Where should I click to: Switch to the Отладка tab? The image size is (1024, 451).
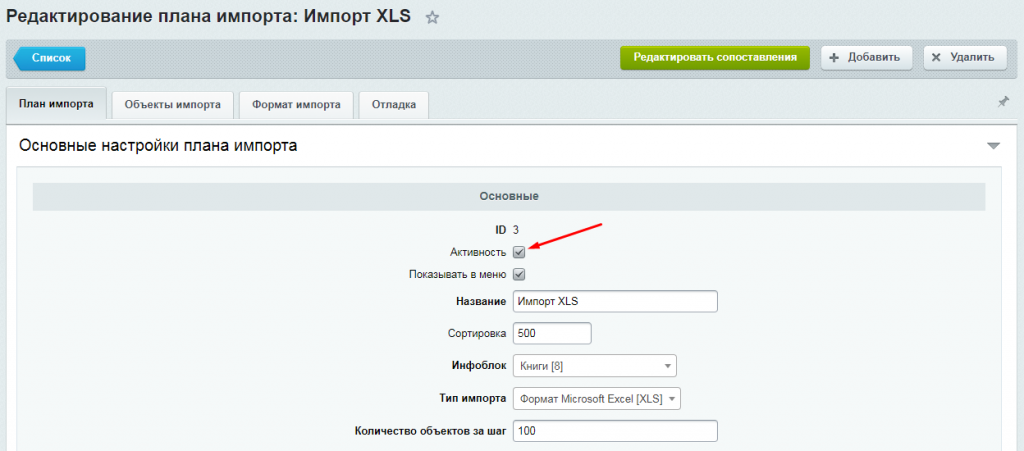coord(394,104)
